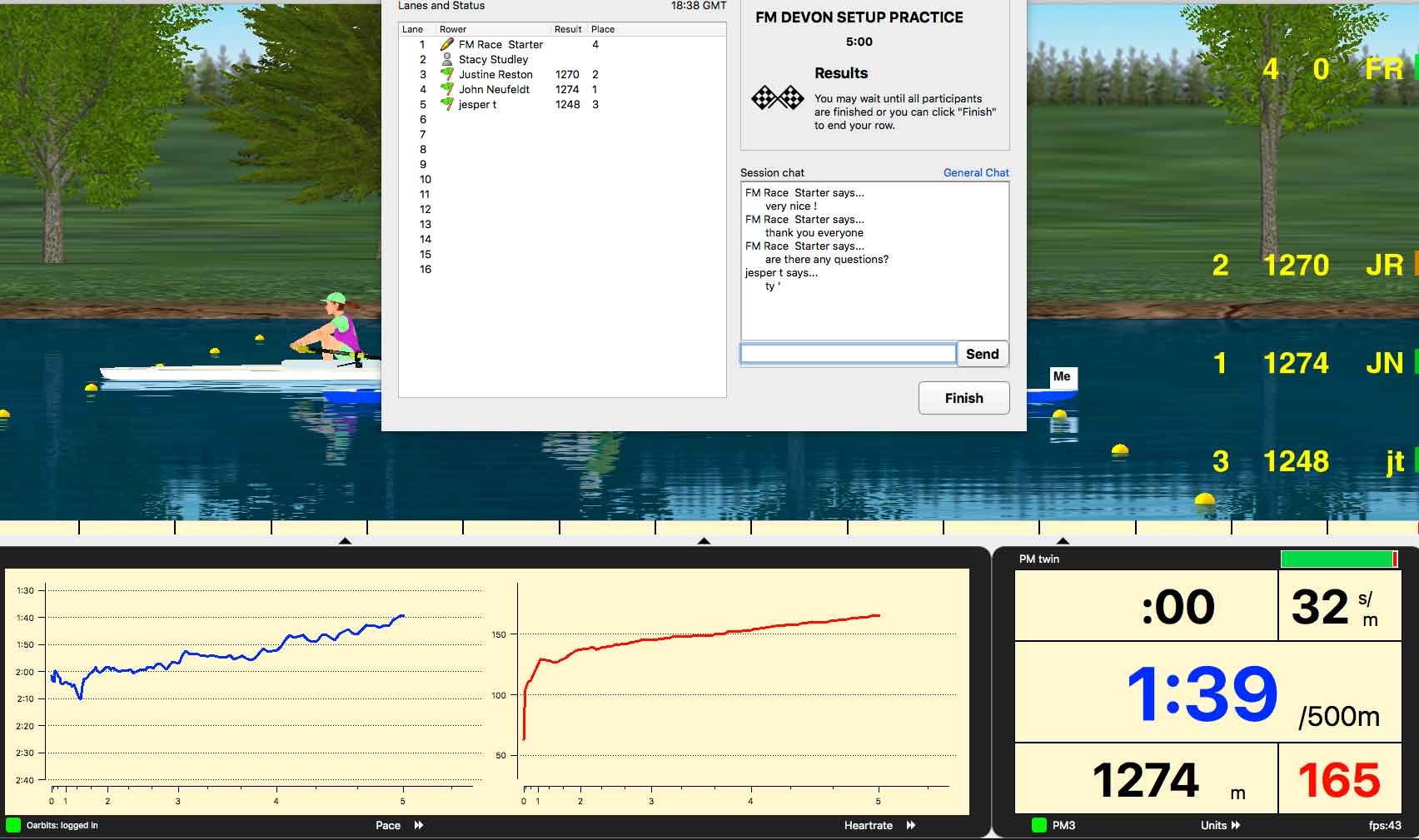
Task: Open the General Chat link
Action: click(976, 172)
